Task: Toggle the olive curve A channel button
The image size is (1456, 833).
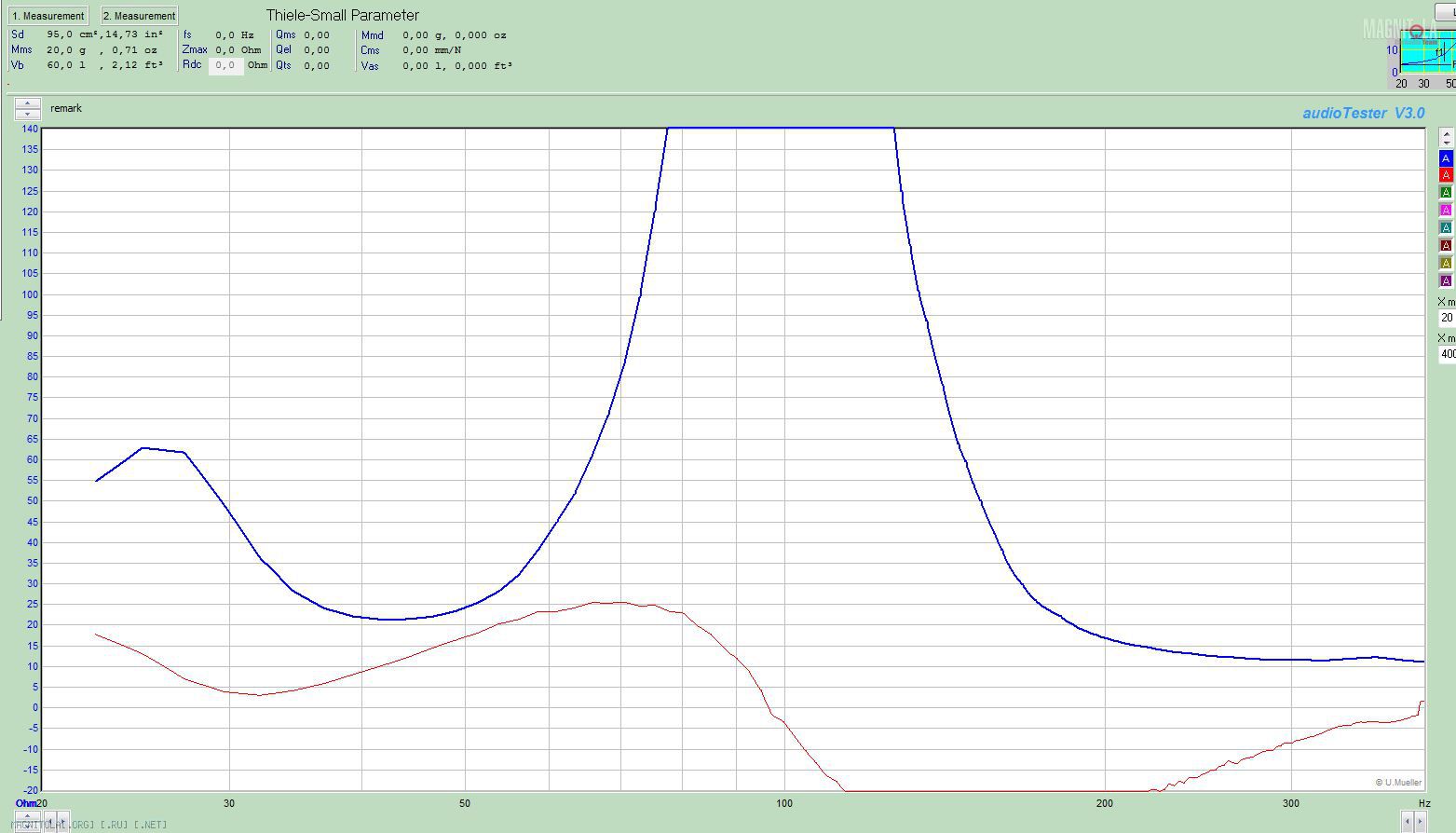Action: 1446,264
